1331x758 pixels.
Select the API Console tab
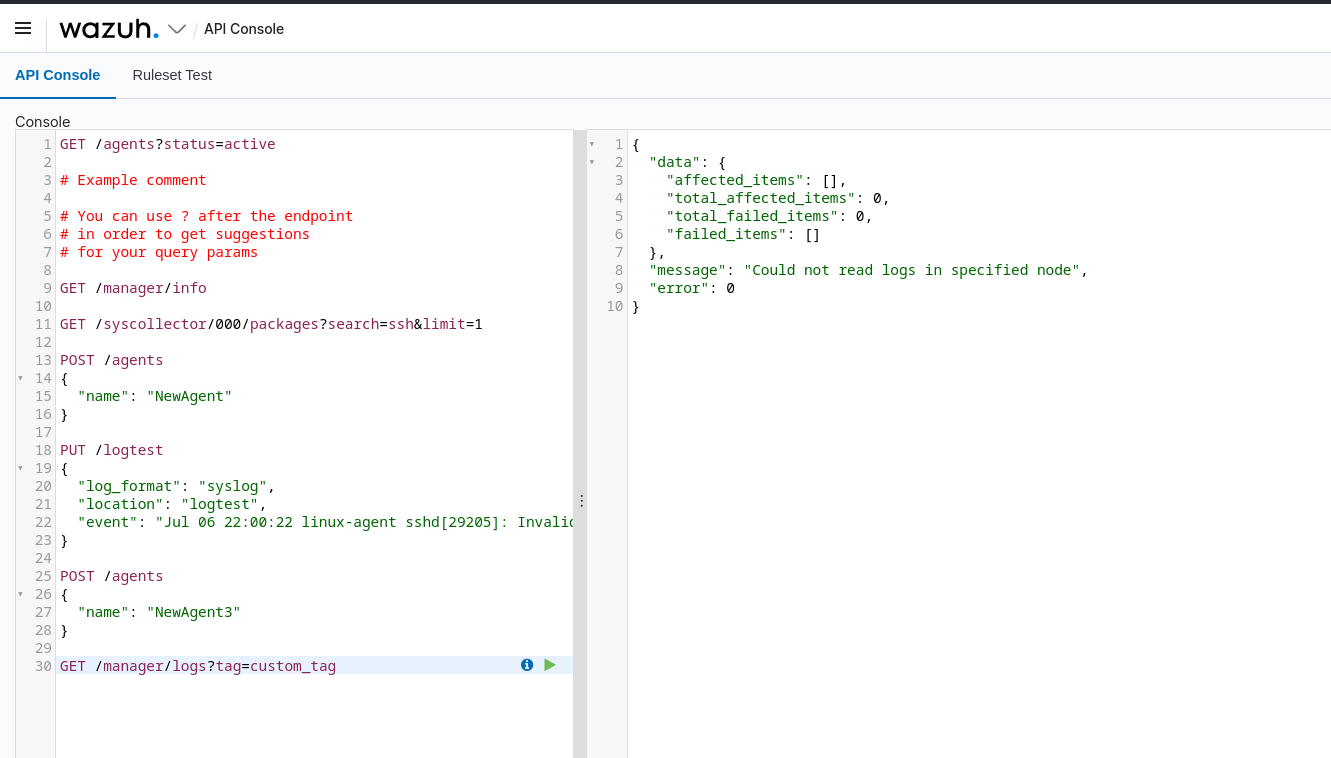click(57, 75)
